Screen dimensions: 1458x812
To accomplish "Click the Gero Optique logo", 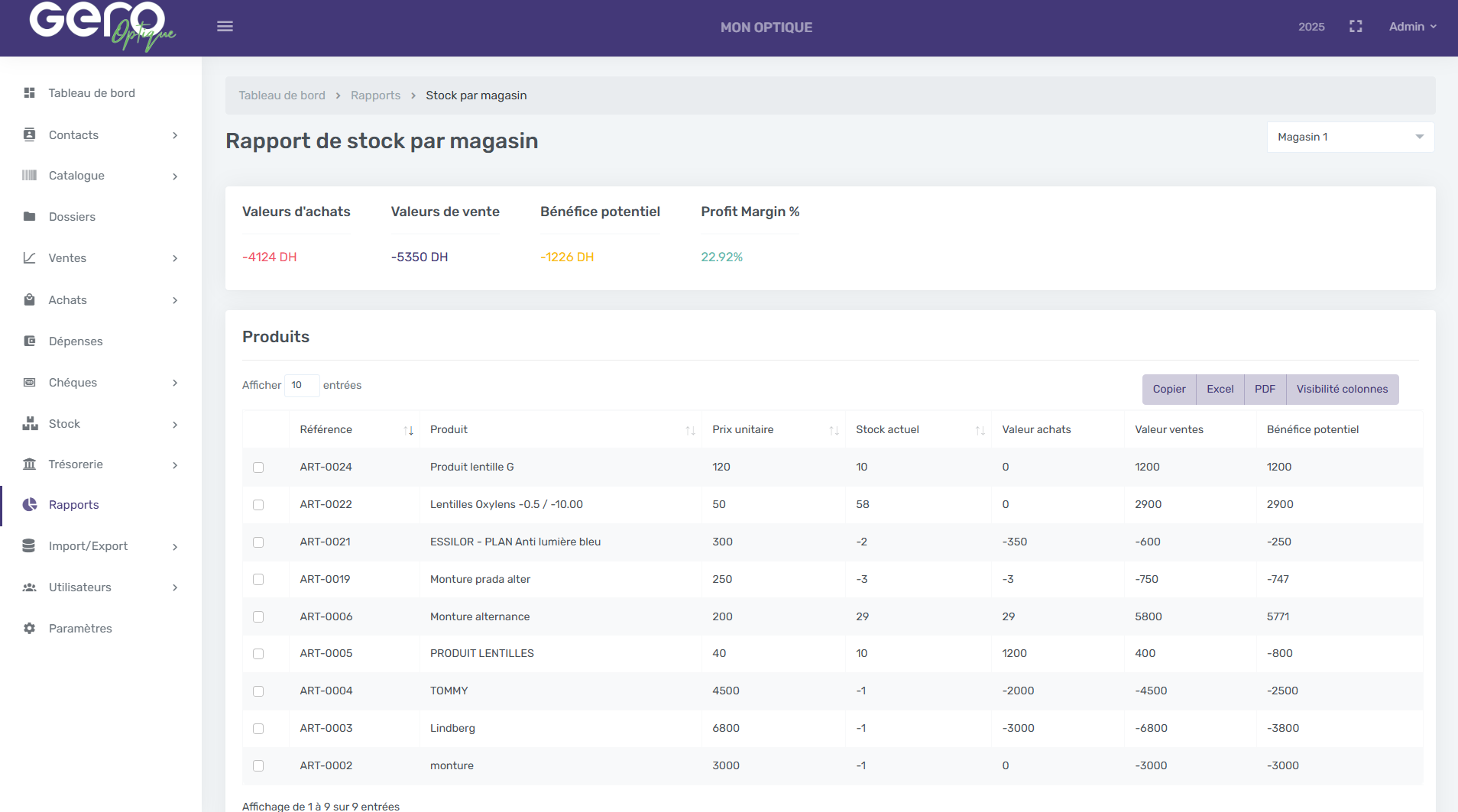I will click(x=102, y=25).
